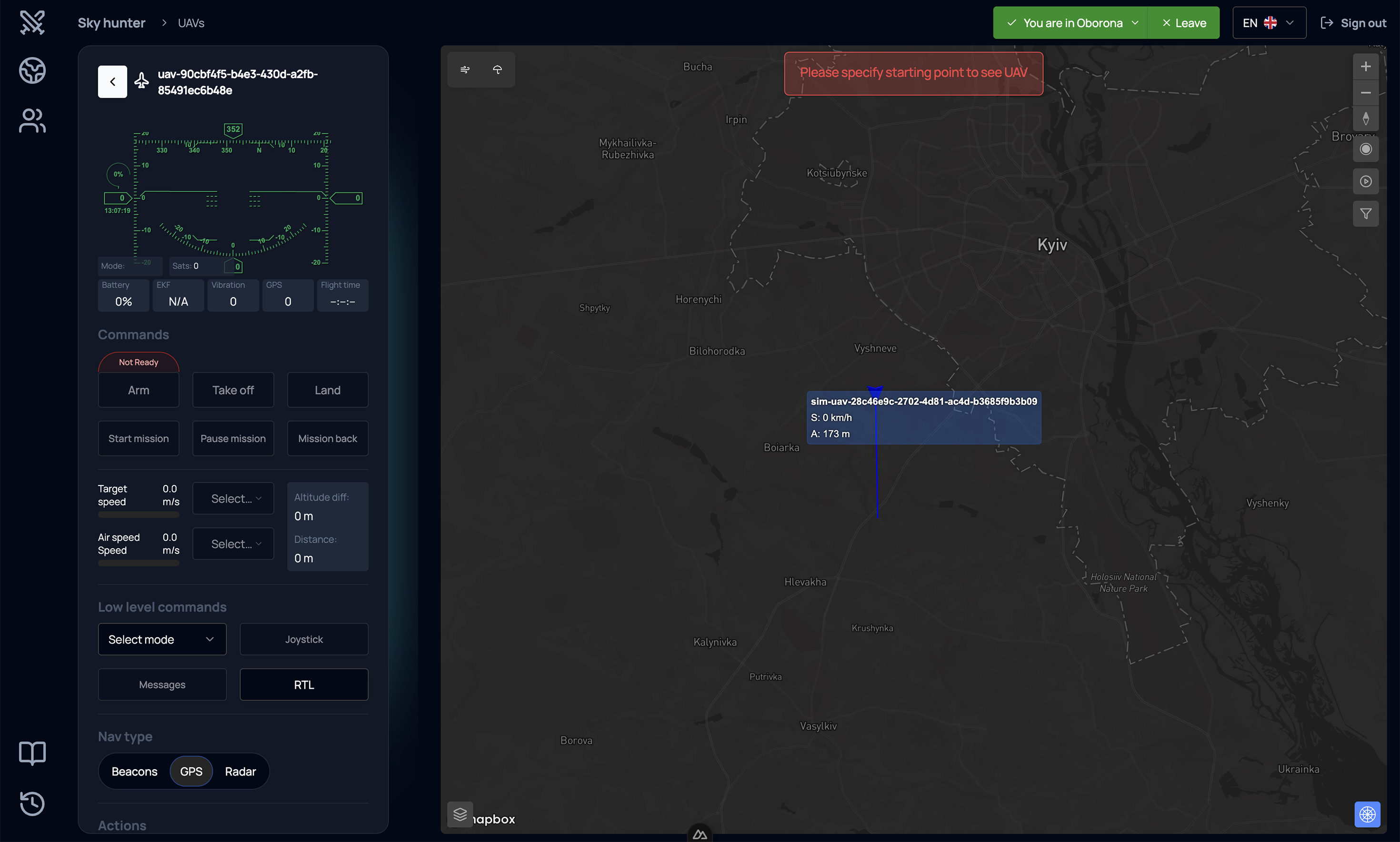Go to Sky hunter breadcrumb
The height and width of the screenshot is (842, 1400).
coord(111,23)
